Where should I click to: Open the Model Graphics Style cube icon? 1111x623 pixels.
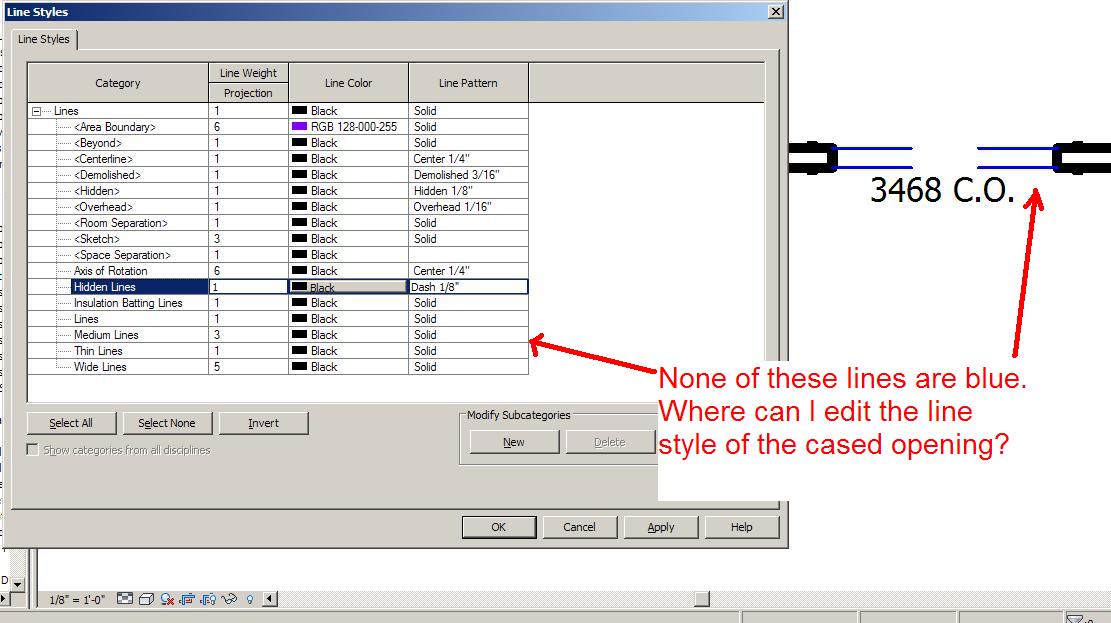tap(146, 599)
